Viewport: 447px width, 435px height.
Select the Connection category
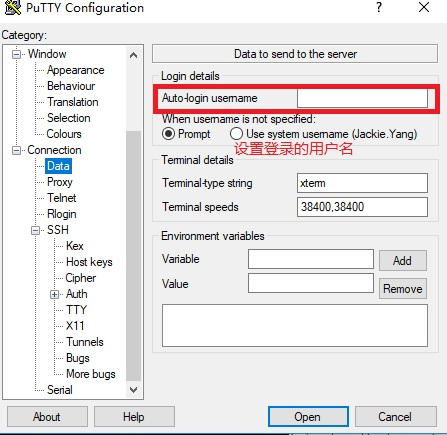[54, 150]
